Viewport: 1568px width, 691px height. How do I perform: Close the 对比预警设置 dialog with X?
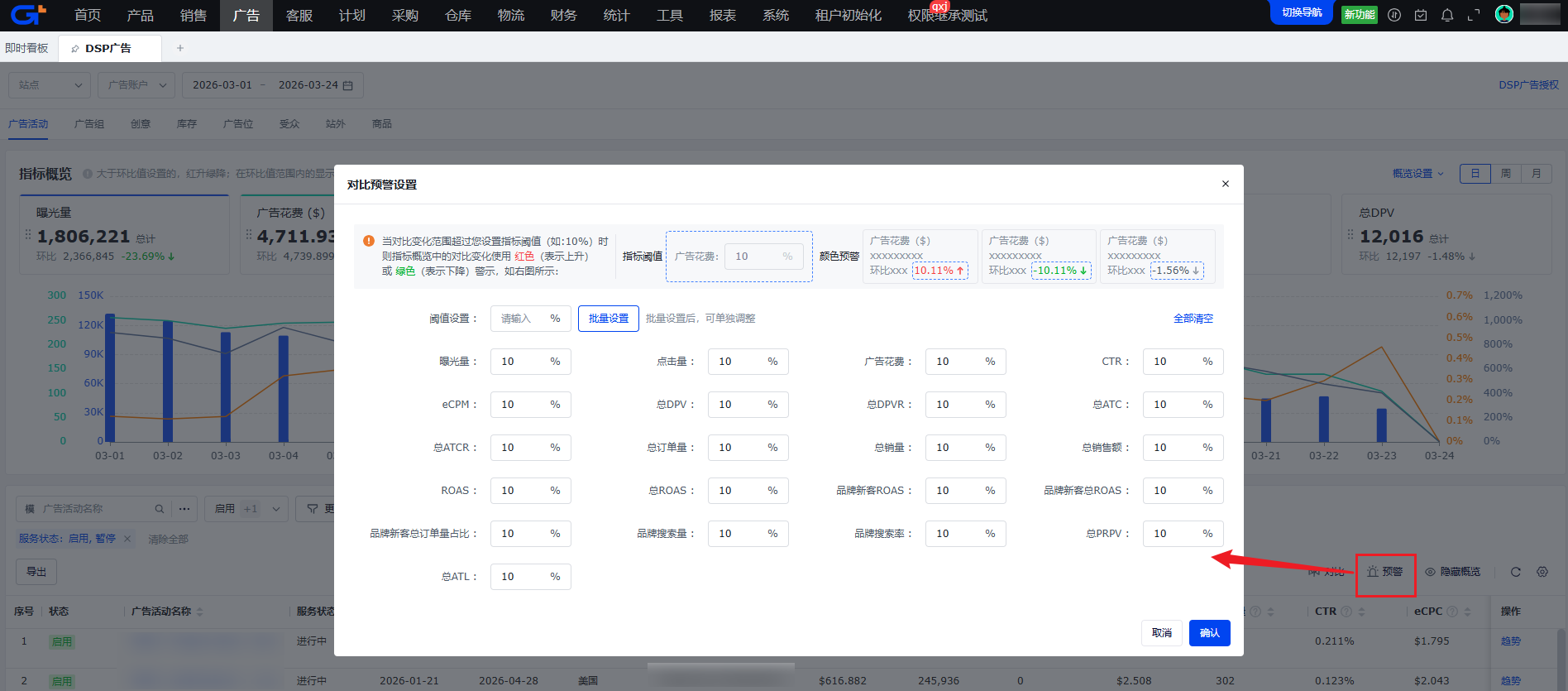coord(1226,184)
